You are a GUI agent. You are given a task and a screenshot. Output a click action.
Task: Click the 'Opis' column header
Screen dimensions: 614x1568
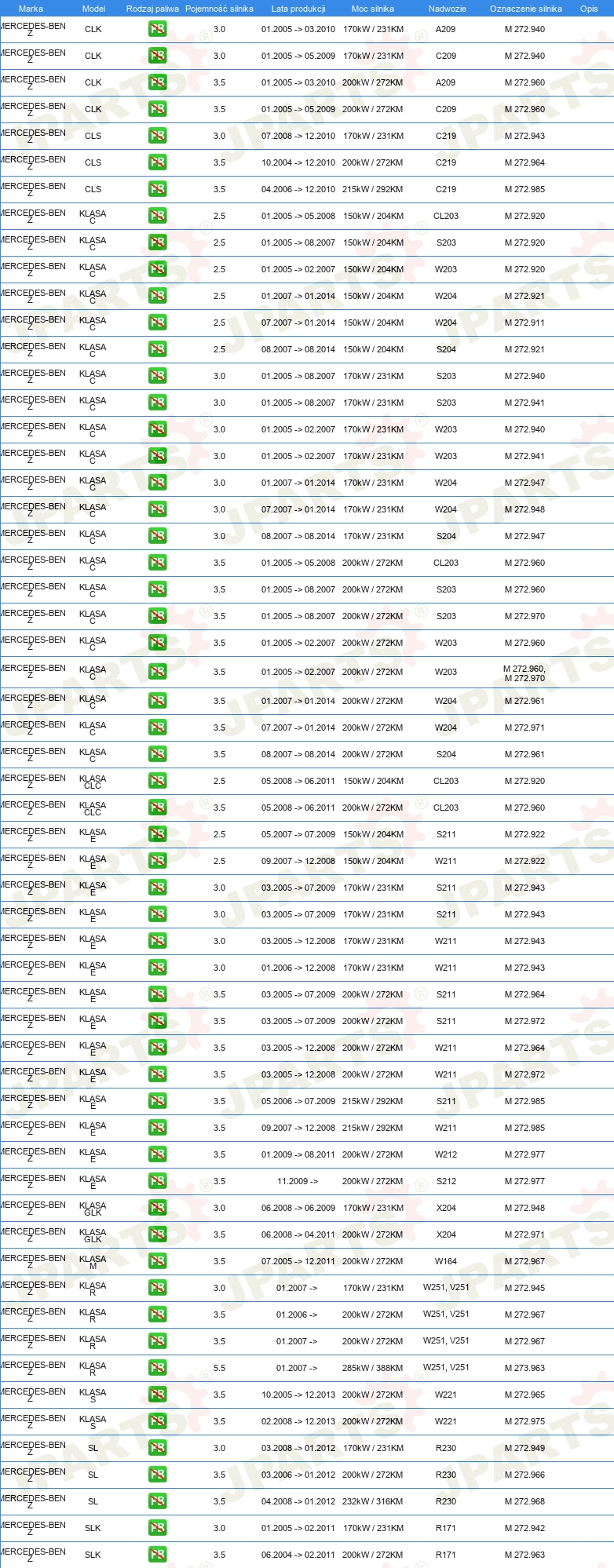click(589, 9)
